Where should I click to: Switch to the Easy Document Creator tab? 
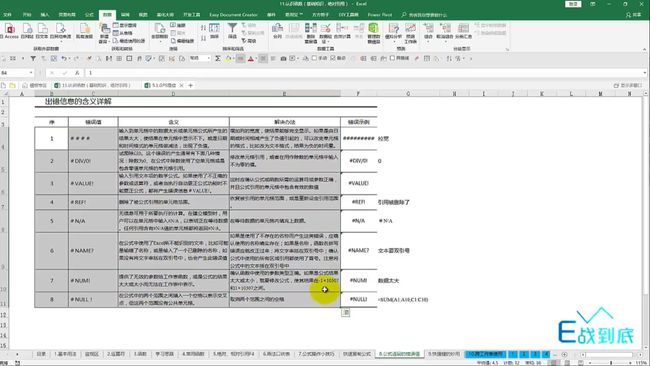[233, 15]
